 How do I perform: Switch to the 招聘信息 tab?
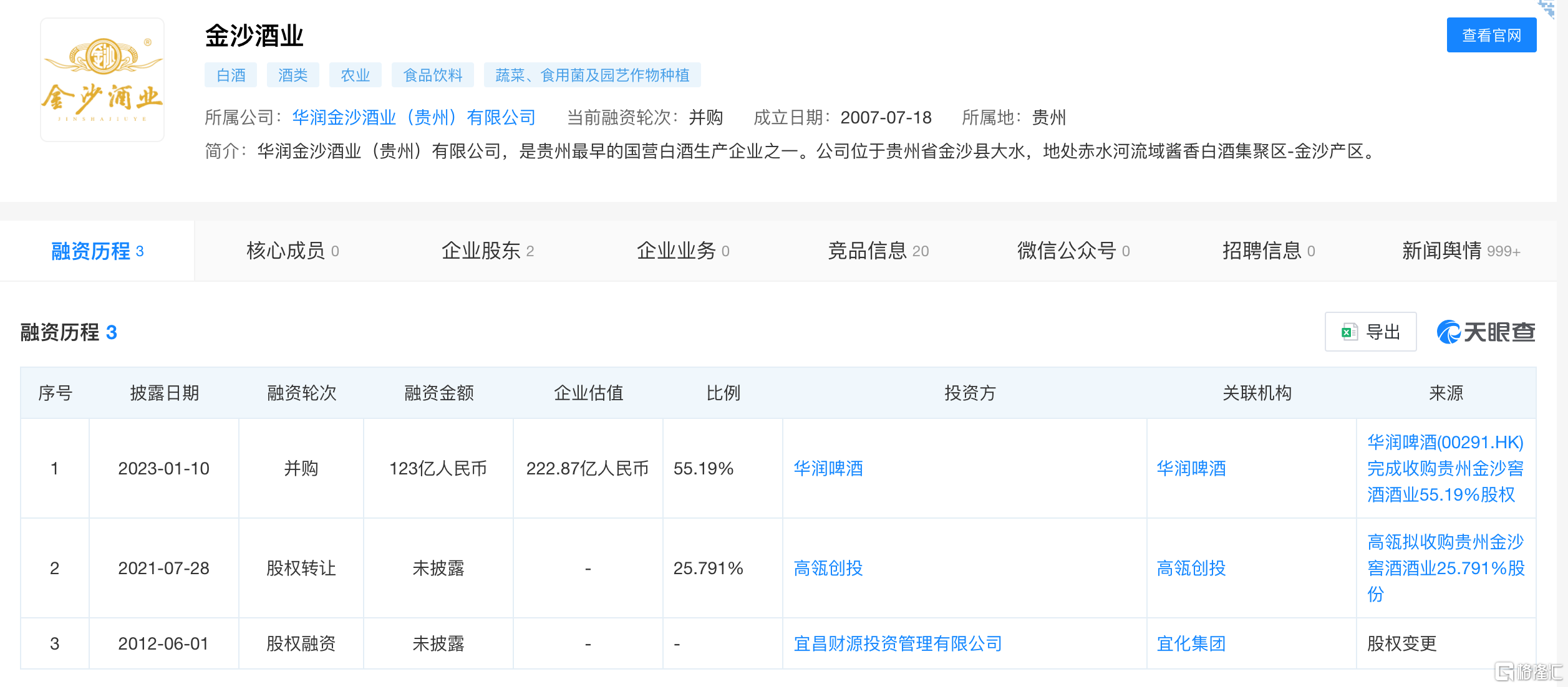[1269, 251]
